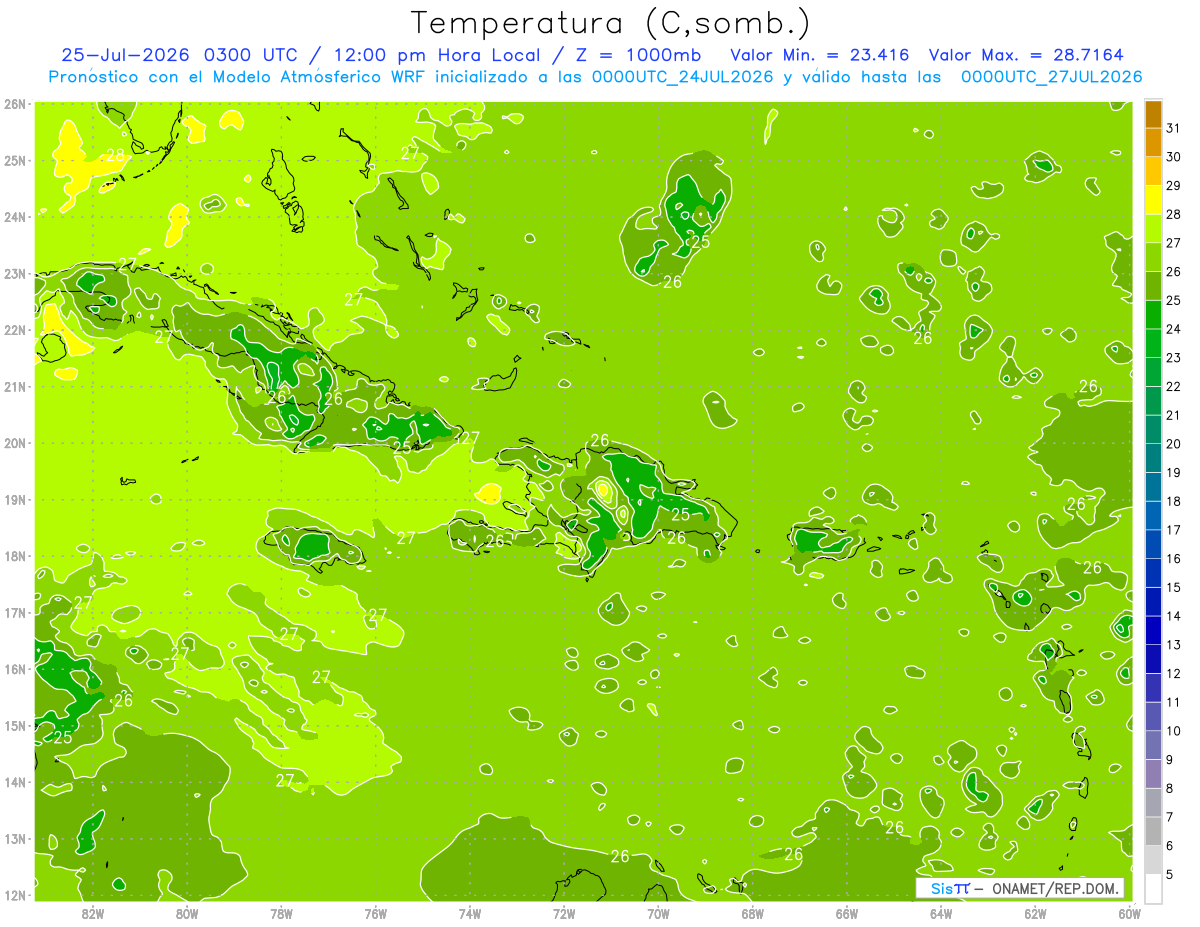Click the '76W' longitude axis label

376,913
